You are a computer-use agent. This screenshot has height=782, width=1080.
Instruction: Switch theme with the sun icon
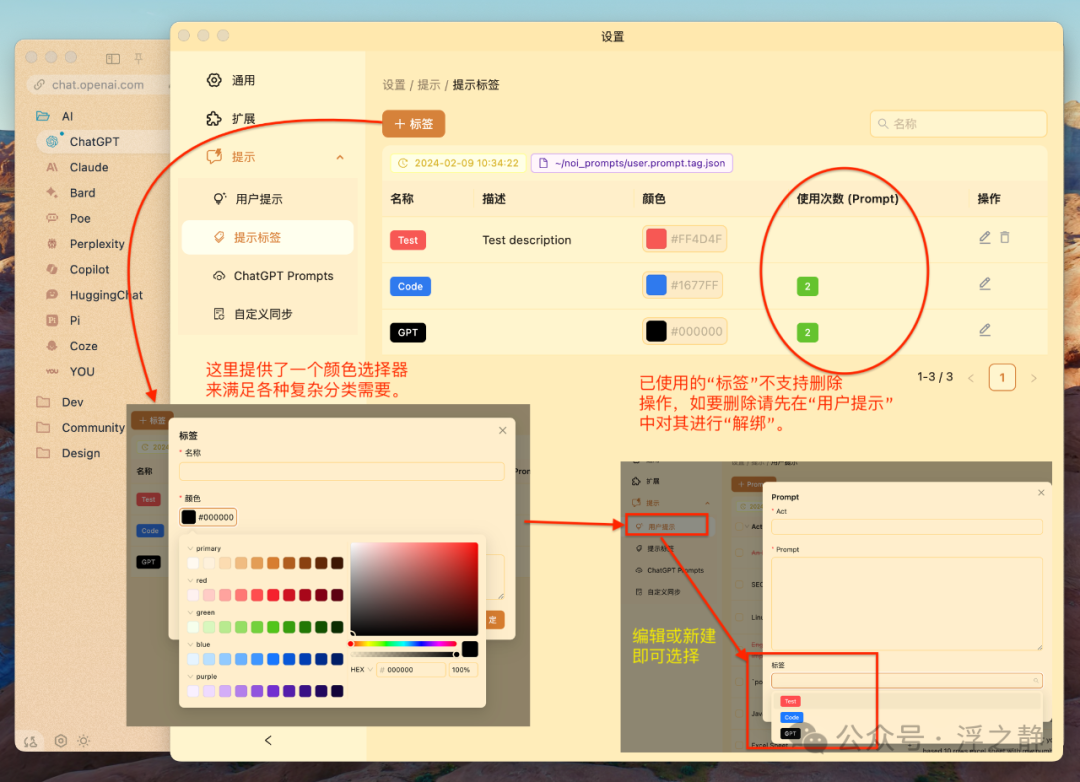(83, 741)
